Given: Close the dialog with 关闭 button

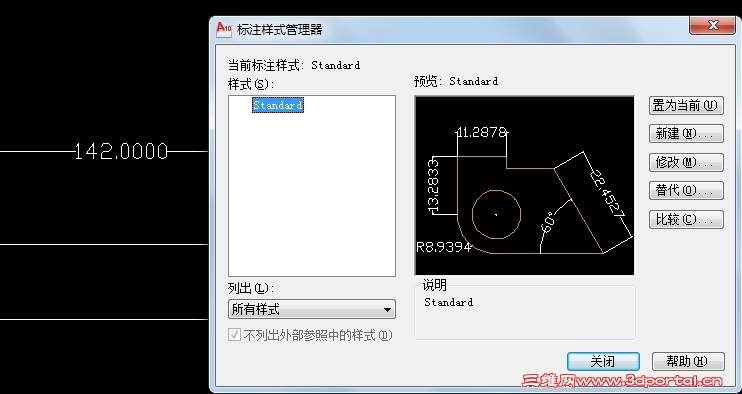Looking at the screenshot, I should [603, 361].
